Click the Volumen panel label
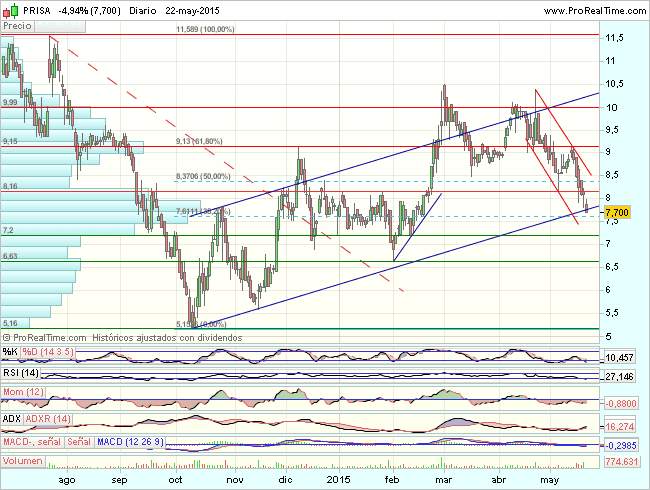650x490 pixels. click(23, 461)
